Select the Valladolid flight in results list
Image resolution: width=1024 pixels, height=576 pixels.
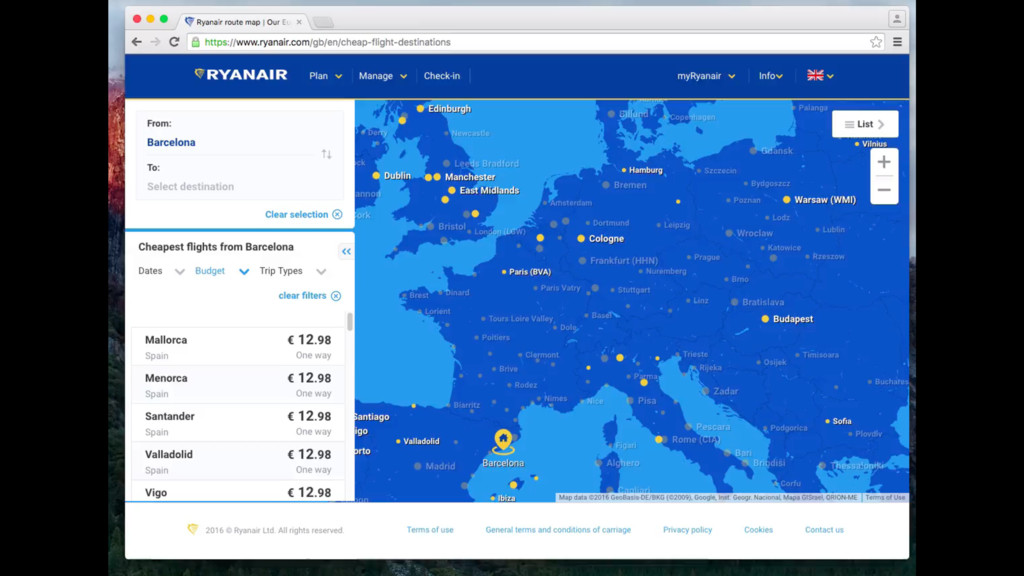point(238,461)
